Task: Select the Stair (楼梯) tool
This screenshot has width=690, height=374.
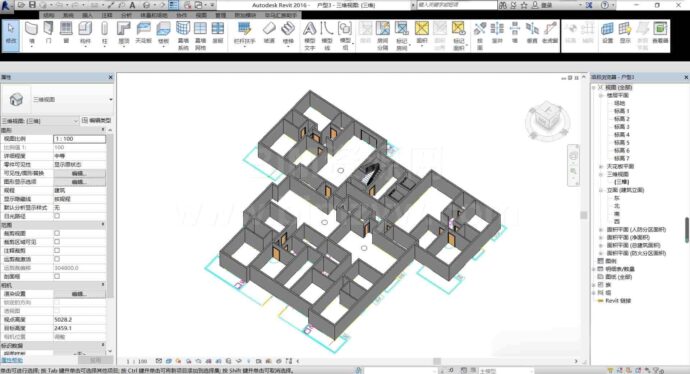Action: (288, 33)
